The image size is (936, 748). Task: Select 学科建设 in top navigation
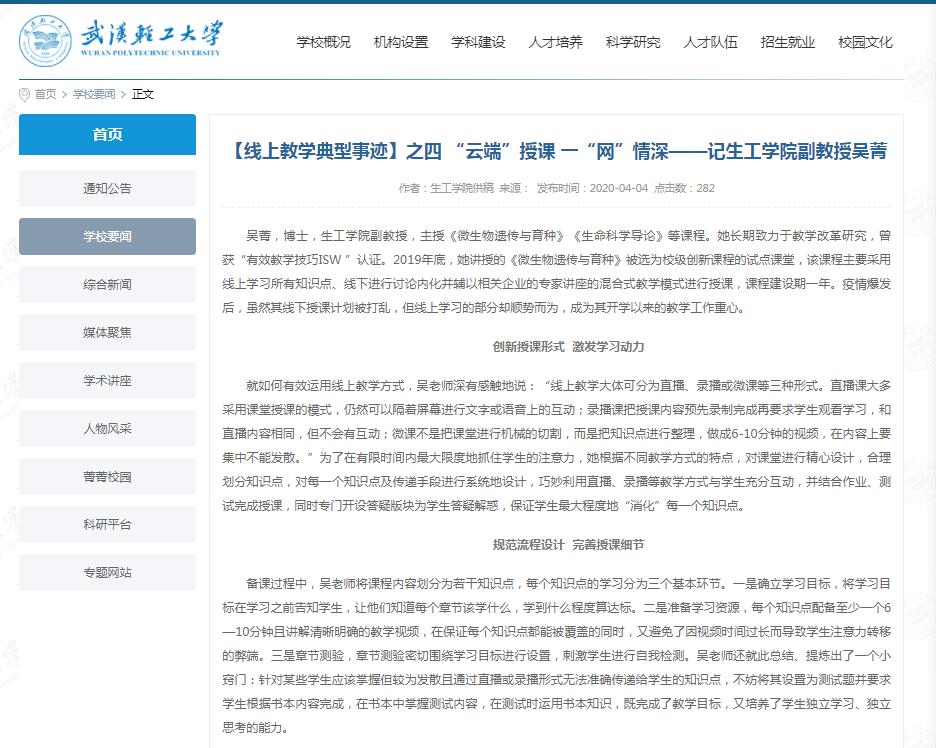click(x=478, y=42)
